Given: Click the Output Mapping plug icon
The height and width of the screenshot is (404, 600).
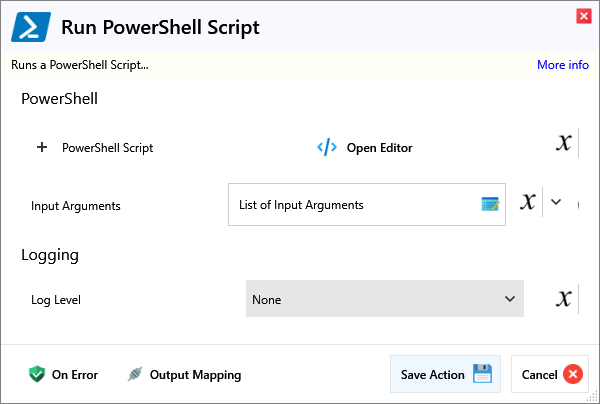Looking at the screenshot, I should point(135,375).
